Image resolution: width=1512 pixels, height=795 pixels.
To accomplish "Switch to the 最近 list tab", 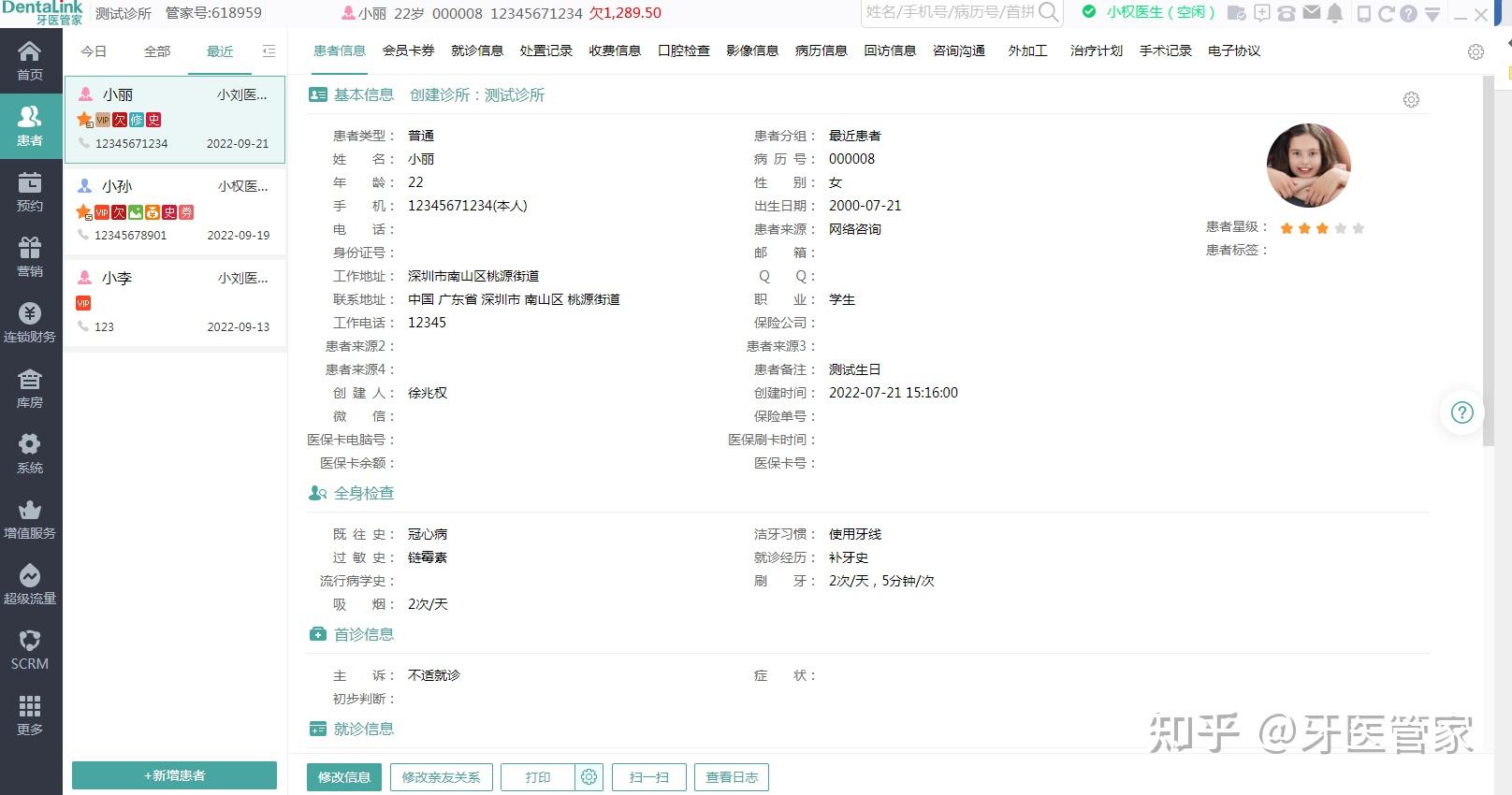I will (x=220, y=51).
